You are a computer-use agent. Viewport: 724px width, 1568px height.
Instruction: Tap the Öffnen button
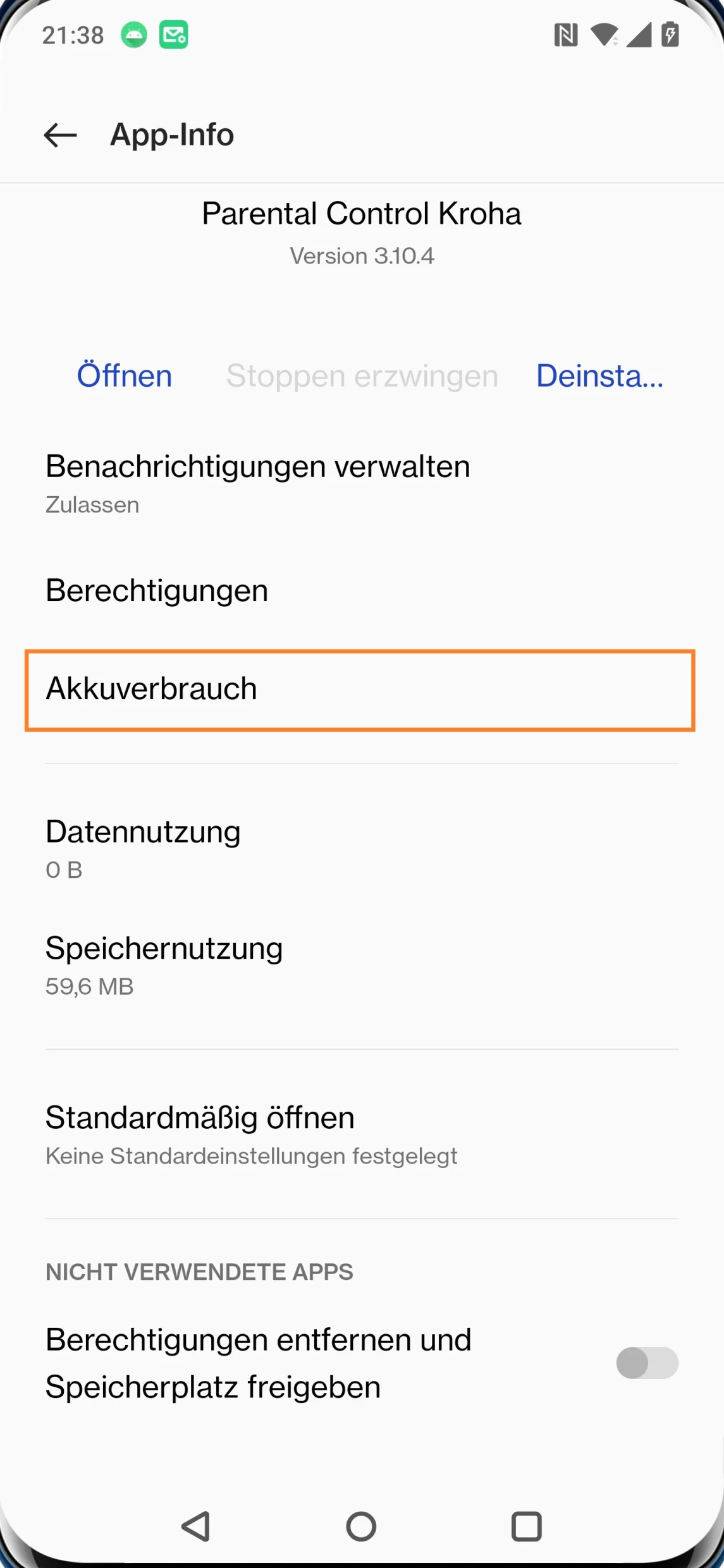click(x=125, y=376)
